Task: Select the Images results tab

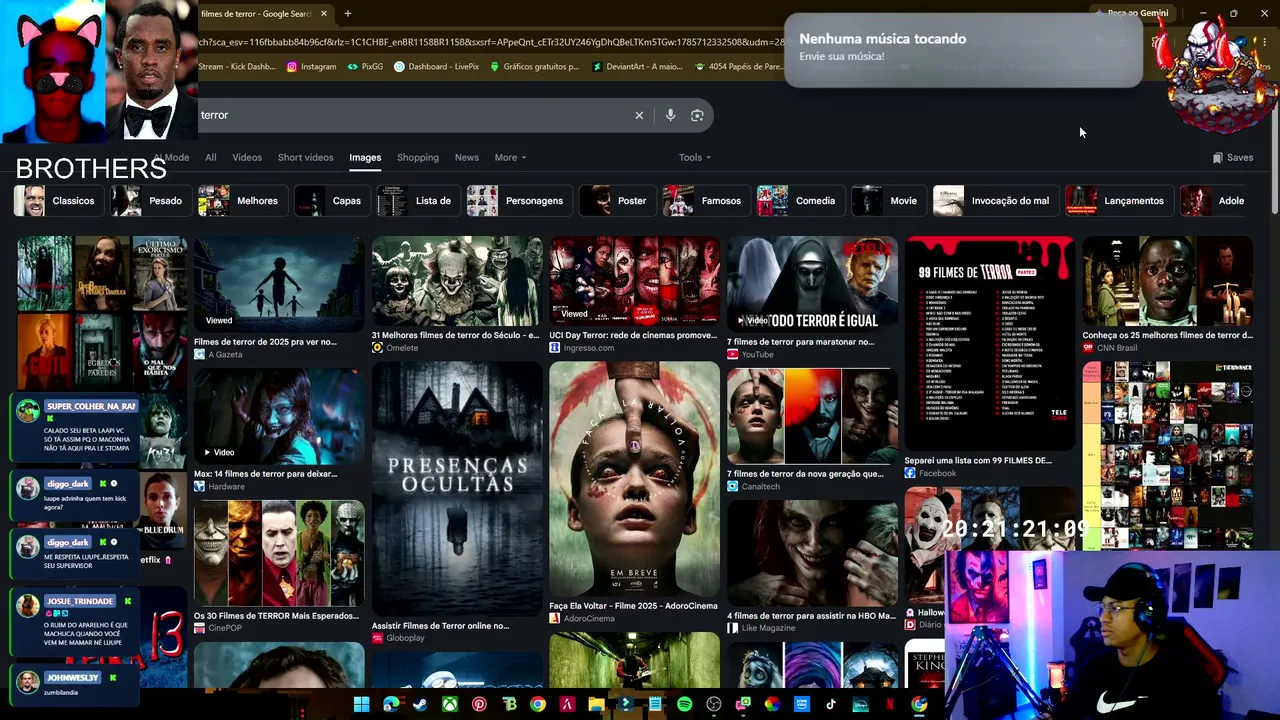Action: [x=365, y=157]
